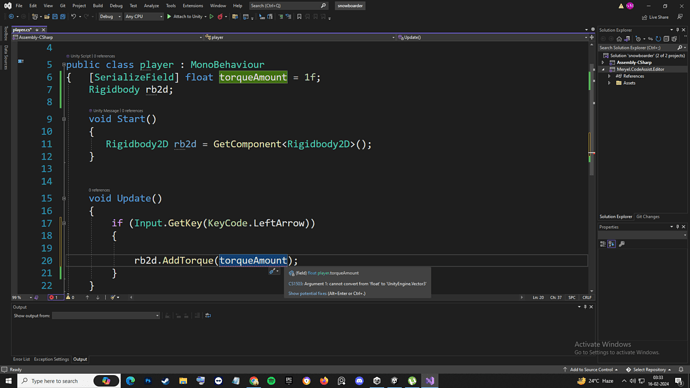This screenshot has height=388, width=690.
Task: Click the Refresh icon in Solution Explorer
Action: (x=658, y=39)
